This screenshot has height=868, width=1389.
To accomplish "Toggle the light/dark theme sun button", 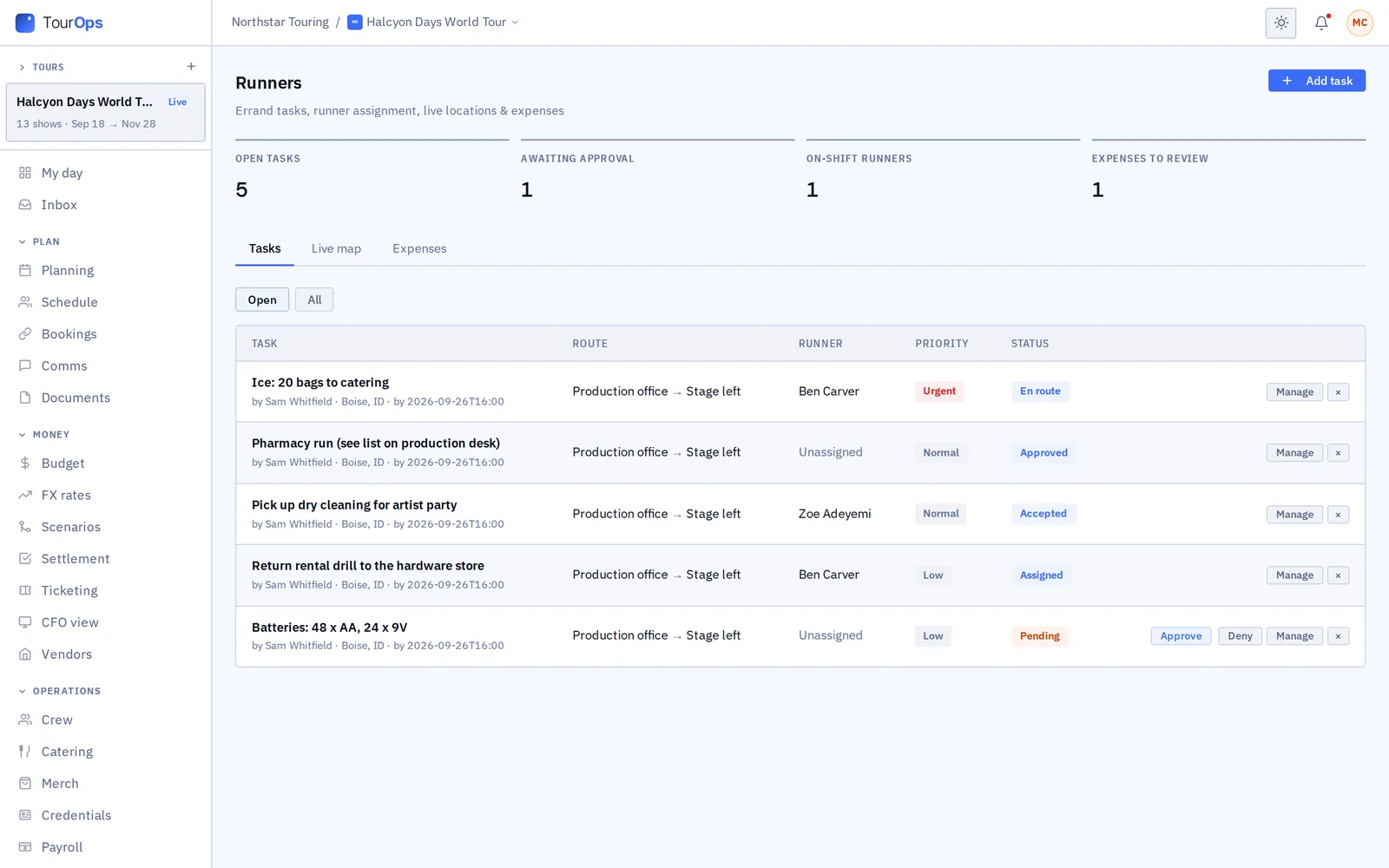I will (1280, 23).
